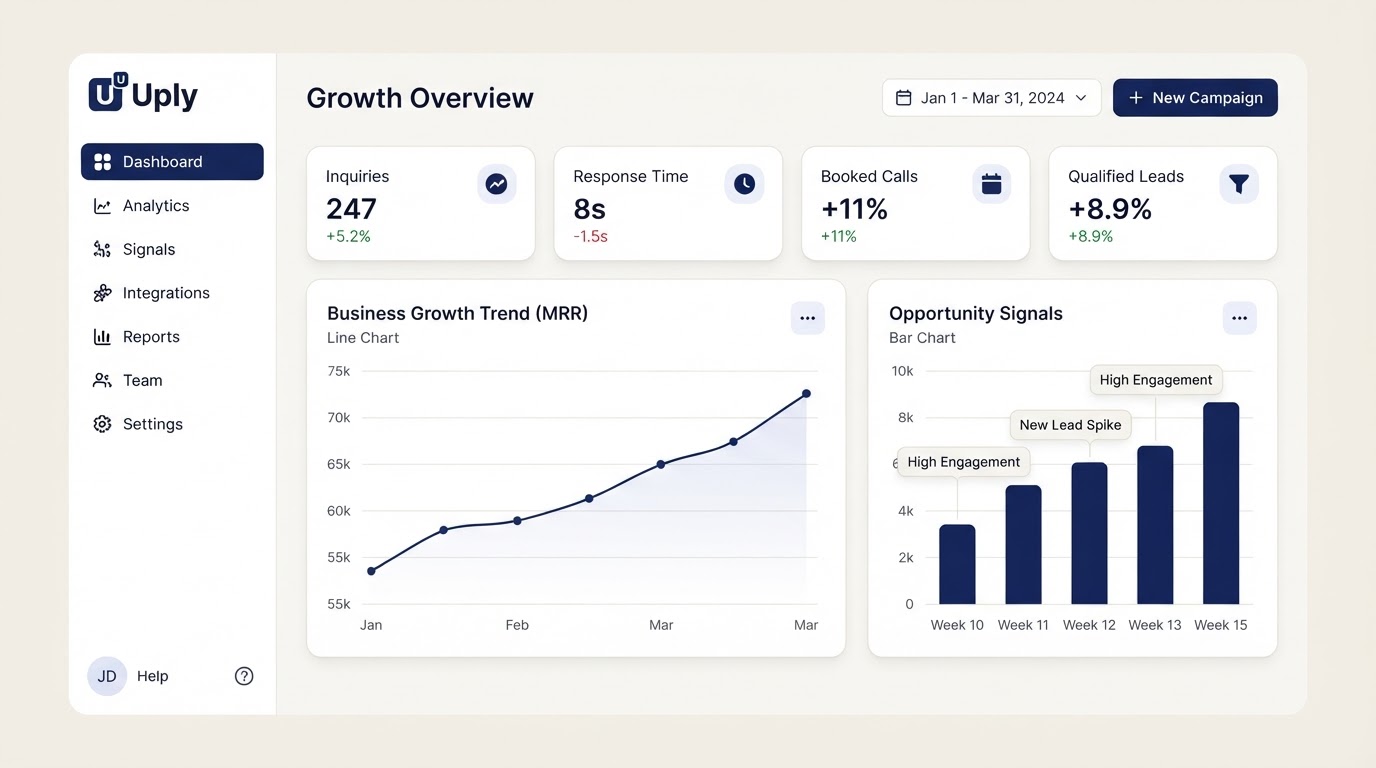This screenshot has height=768, width=1376.
Task: Select the Week 11 bar
Action: tap(1023, 545)
